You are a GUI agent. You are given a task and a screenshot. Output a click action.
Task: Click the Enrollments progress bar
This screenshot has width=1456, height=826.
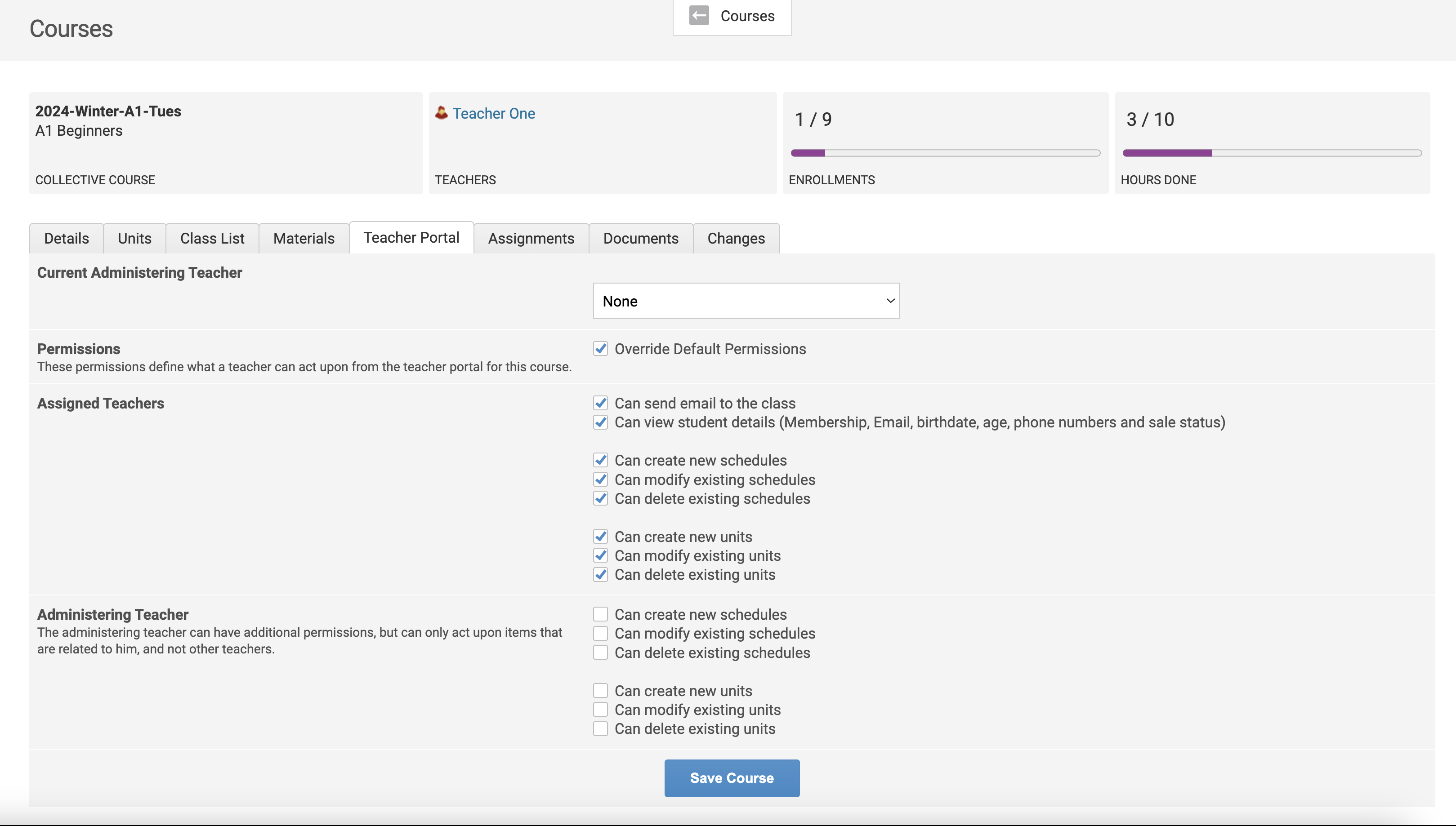(945, 153)
